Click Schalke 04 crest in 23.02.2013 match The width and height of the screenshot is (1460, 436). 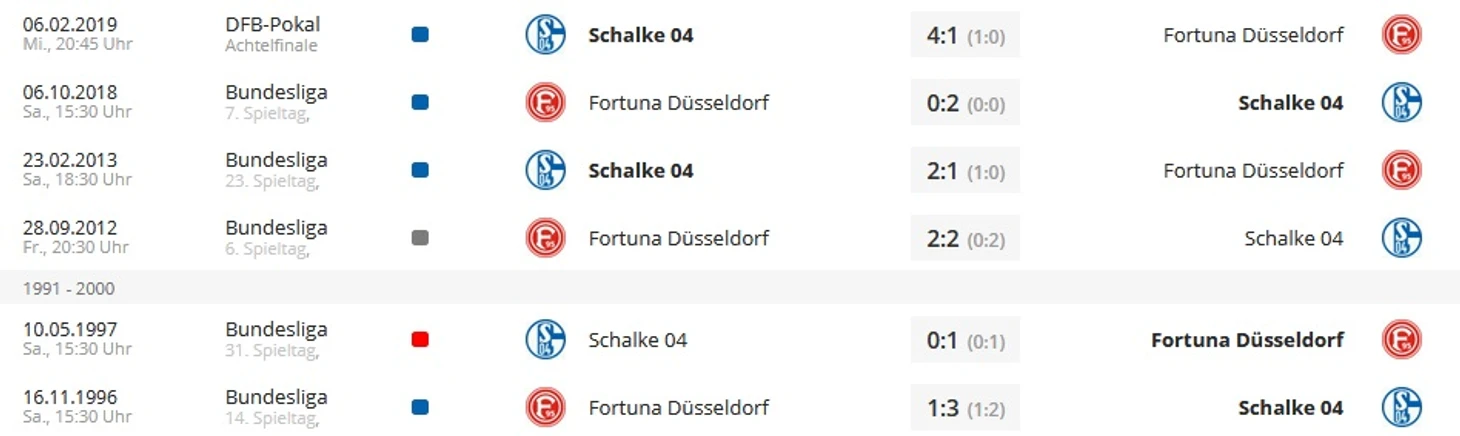pyautogui.click(x=546, y=170)
